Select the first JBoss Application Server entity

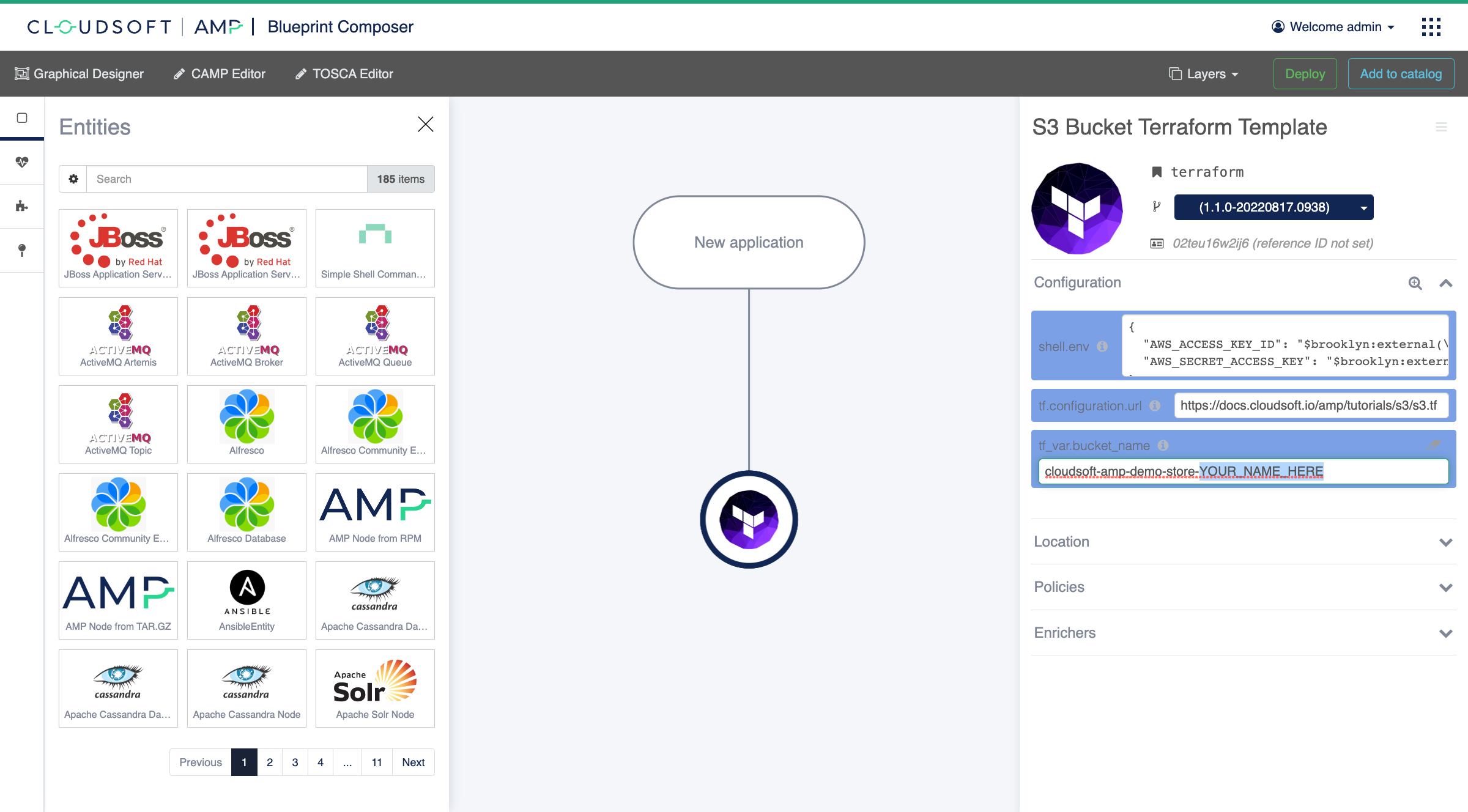(x=118, y=248)
